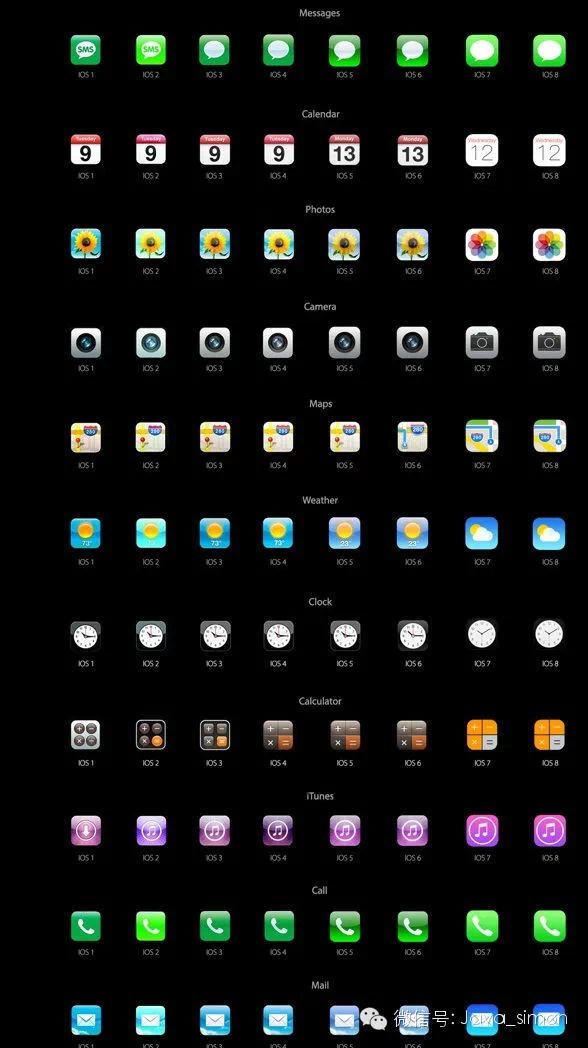Click the iOS 6 Call phone icon
588x1048 pixels.
(412, 926)
